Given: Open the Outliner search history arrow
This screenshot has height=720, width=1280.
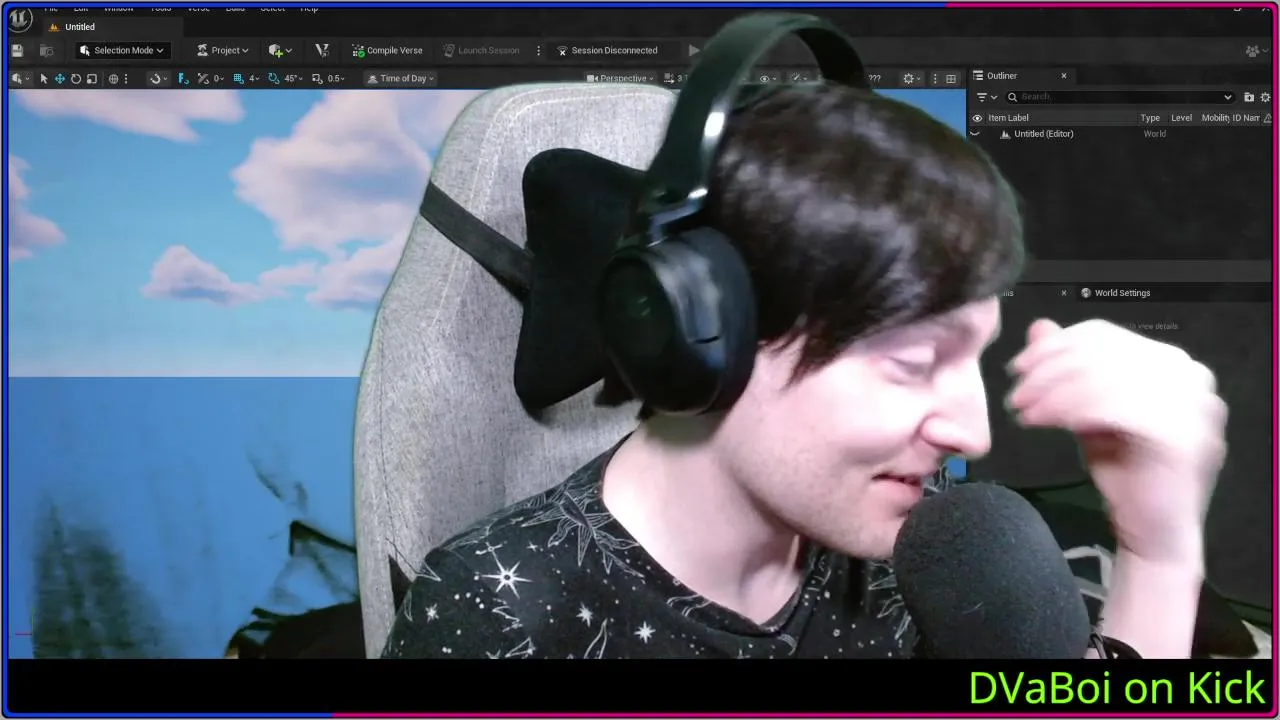Looking at the screenshot, I should (1228, 97).
